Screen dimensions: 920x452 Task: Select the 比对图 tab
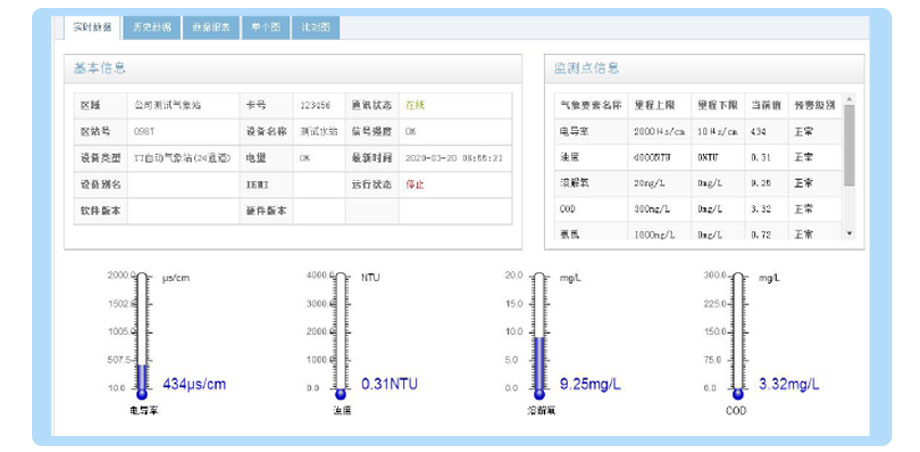pos(316,27)
